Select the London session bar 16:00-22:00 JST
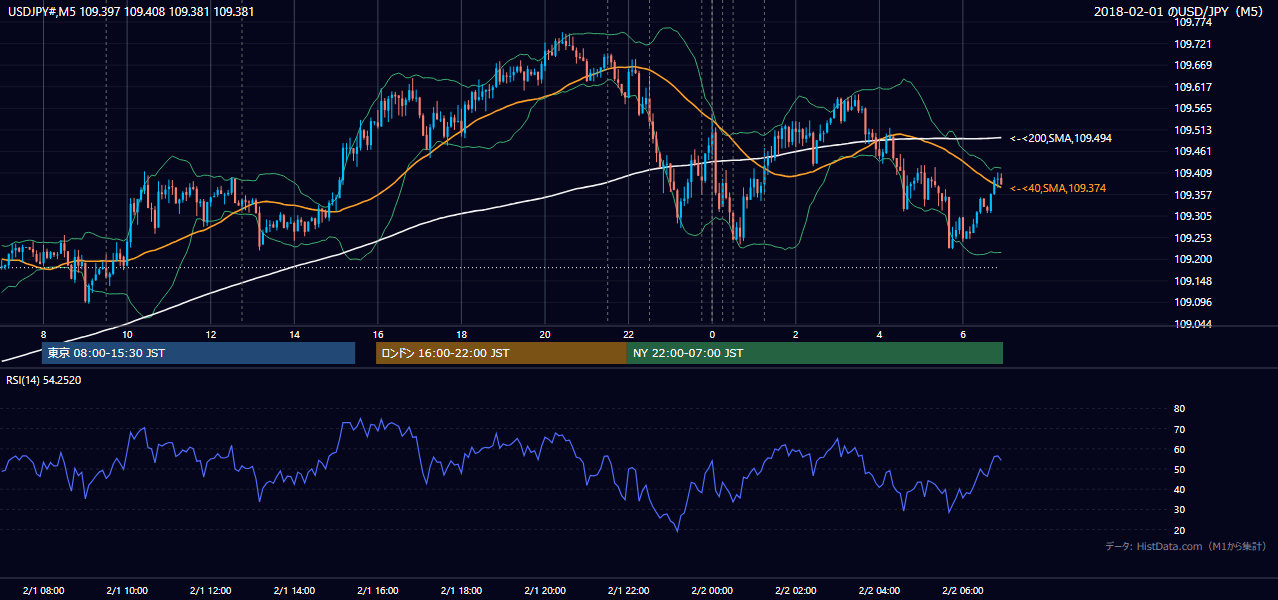This screenshot has width=1278, height=600. coord(501,353)
